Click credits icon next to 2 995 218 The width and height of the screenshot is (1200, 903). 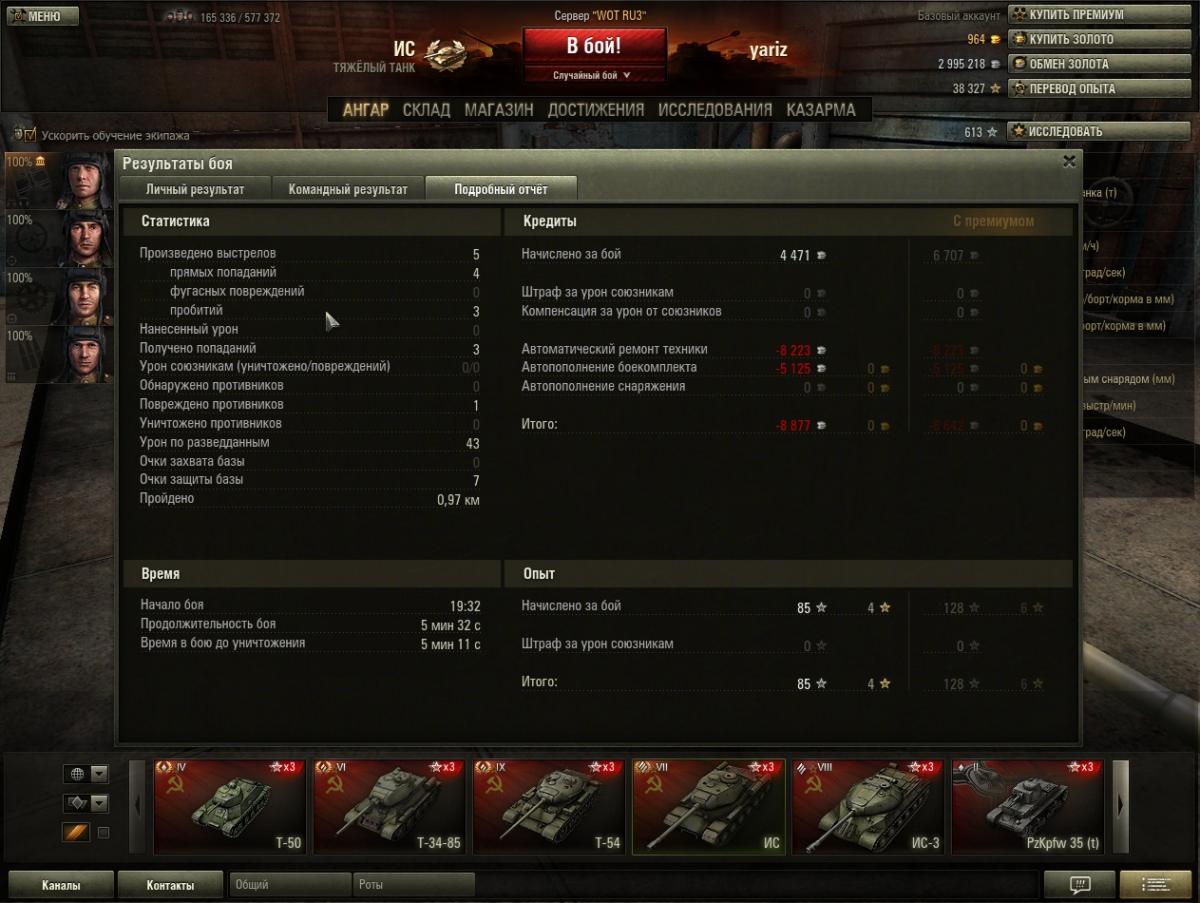coord(995,64)
